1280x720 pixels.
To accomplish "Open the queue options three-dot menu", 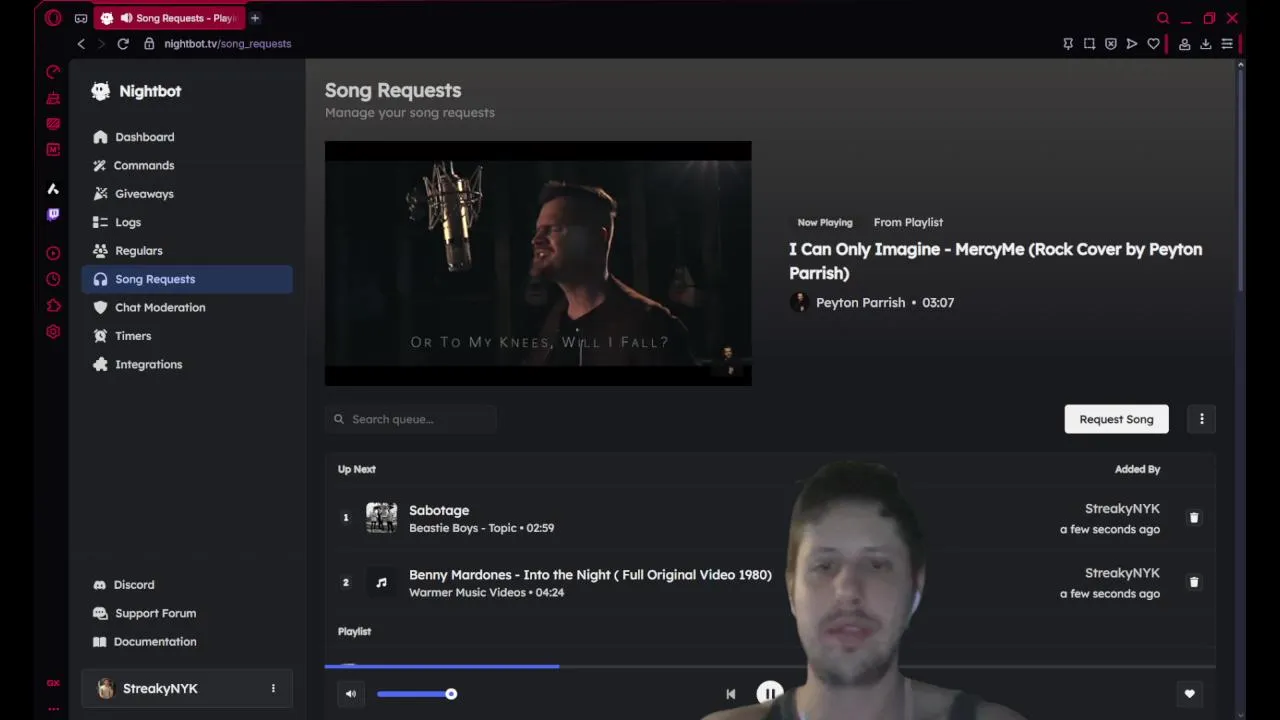I will [x=1202, y=419].
